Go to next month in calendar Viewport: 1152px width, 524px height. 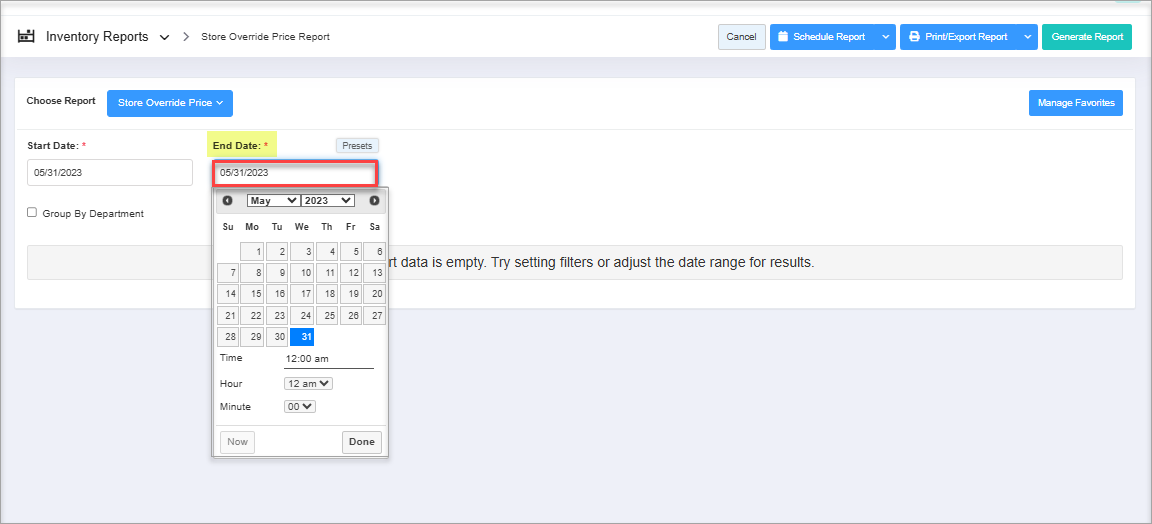pos(374,201)
